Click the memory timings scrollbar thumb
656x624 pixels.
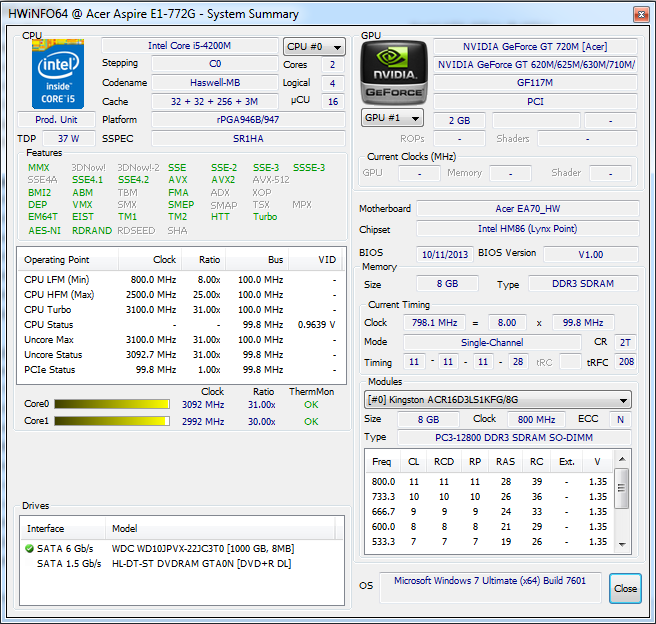click(622, 488)
